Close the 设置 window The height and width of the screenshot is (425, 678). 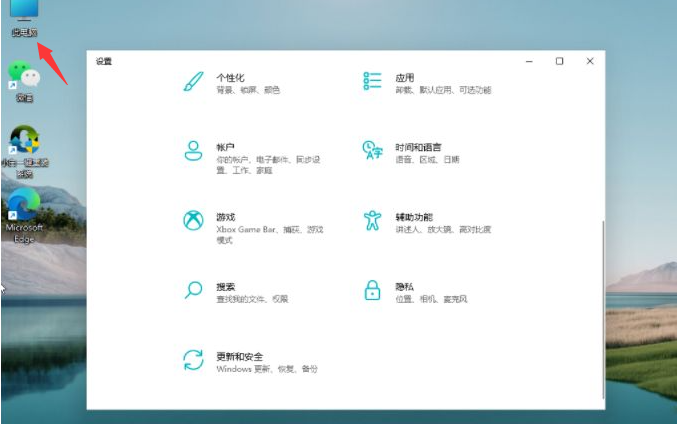tap(590, 61)
